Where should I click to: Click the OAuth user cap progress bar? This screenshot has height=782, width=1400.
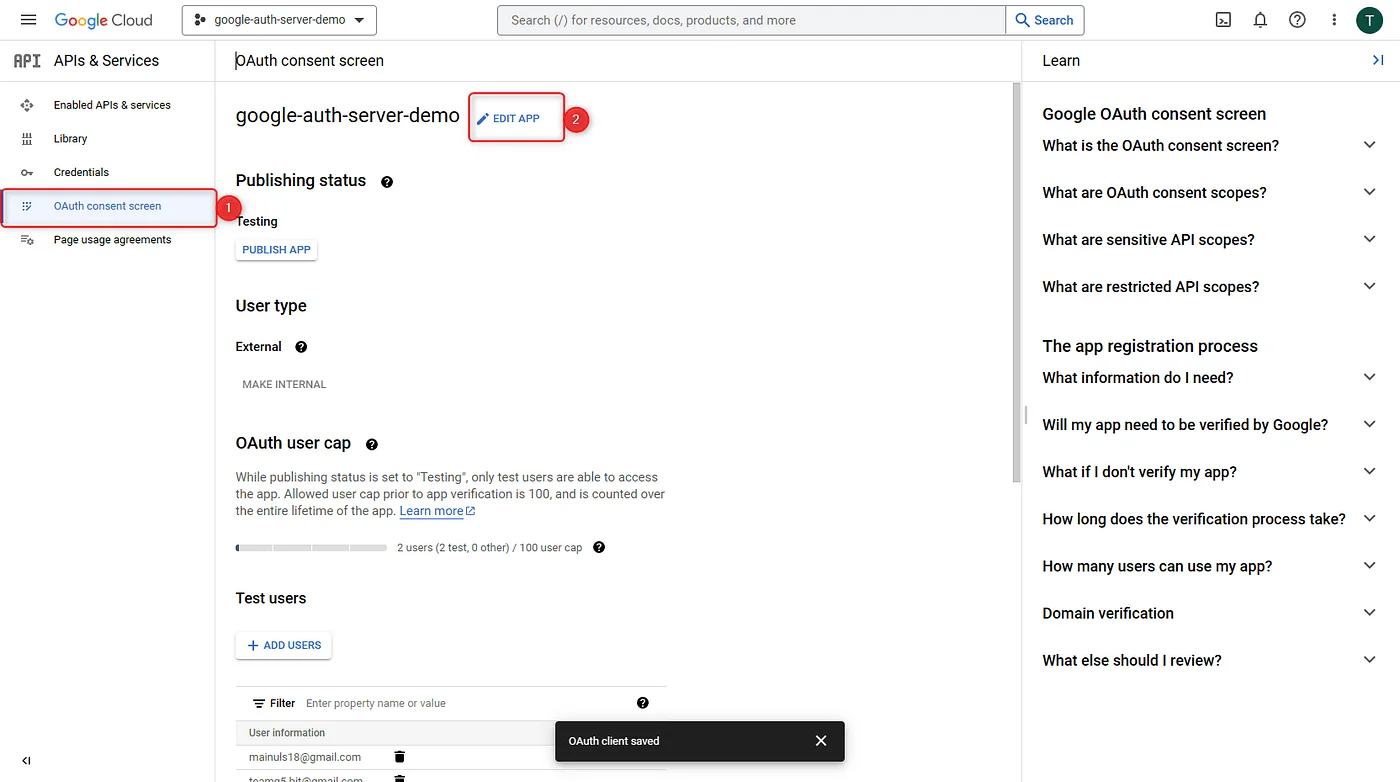311,548
